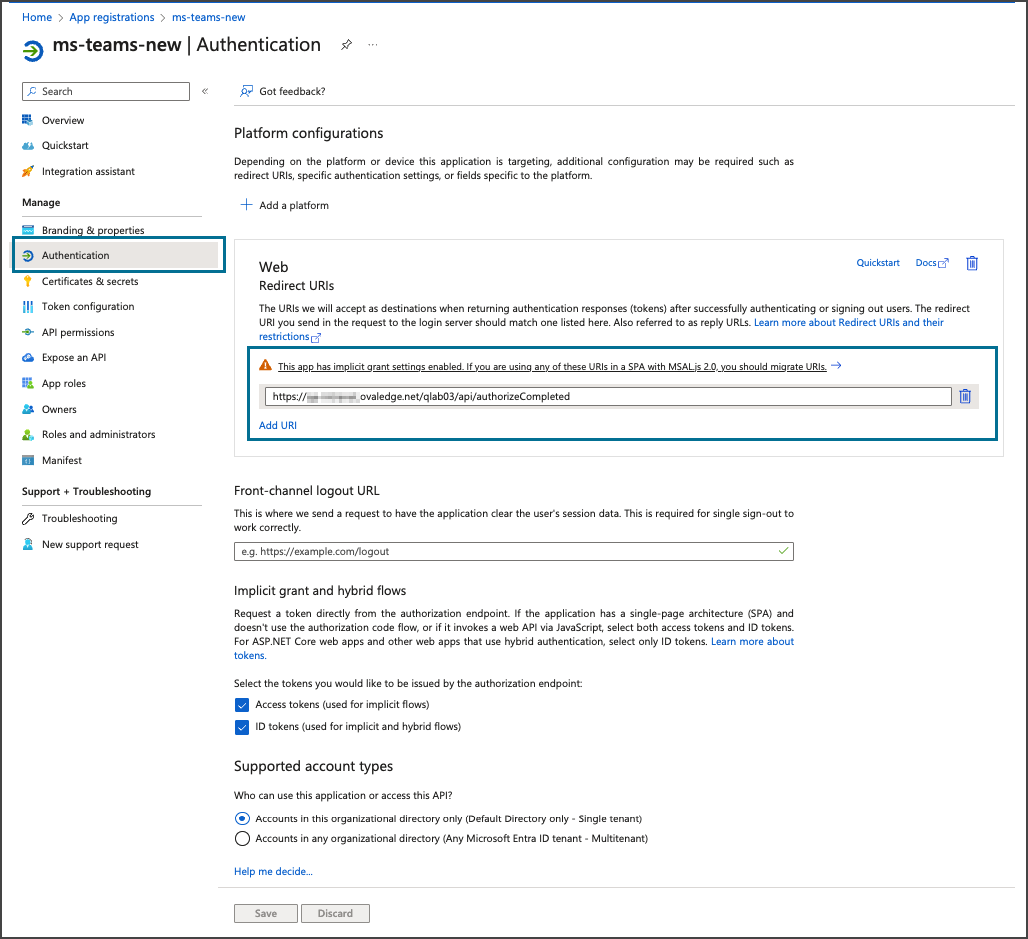Open New support request menu item

click(x=90, y=544)
